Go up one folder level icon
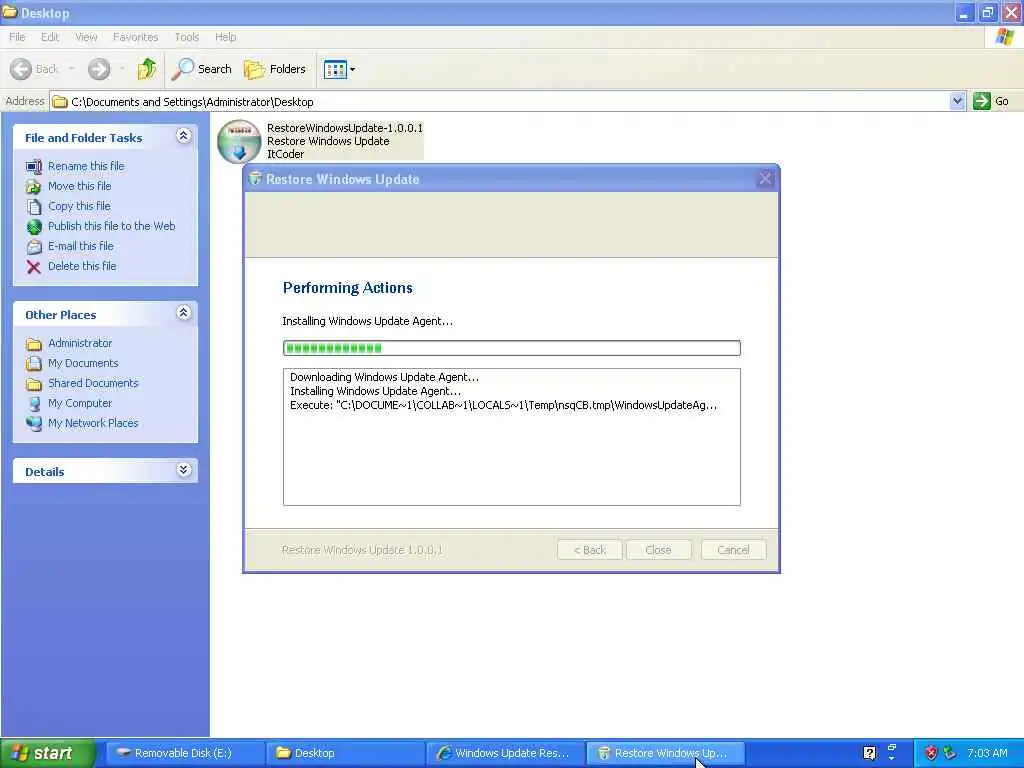 (147, 69)
